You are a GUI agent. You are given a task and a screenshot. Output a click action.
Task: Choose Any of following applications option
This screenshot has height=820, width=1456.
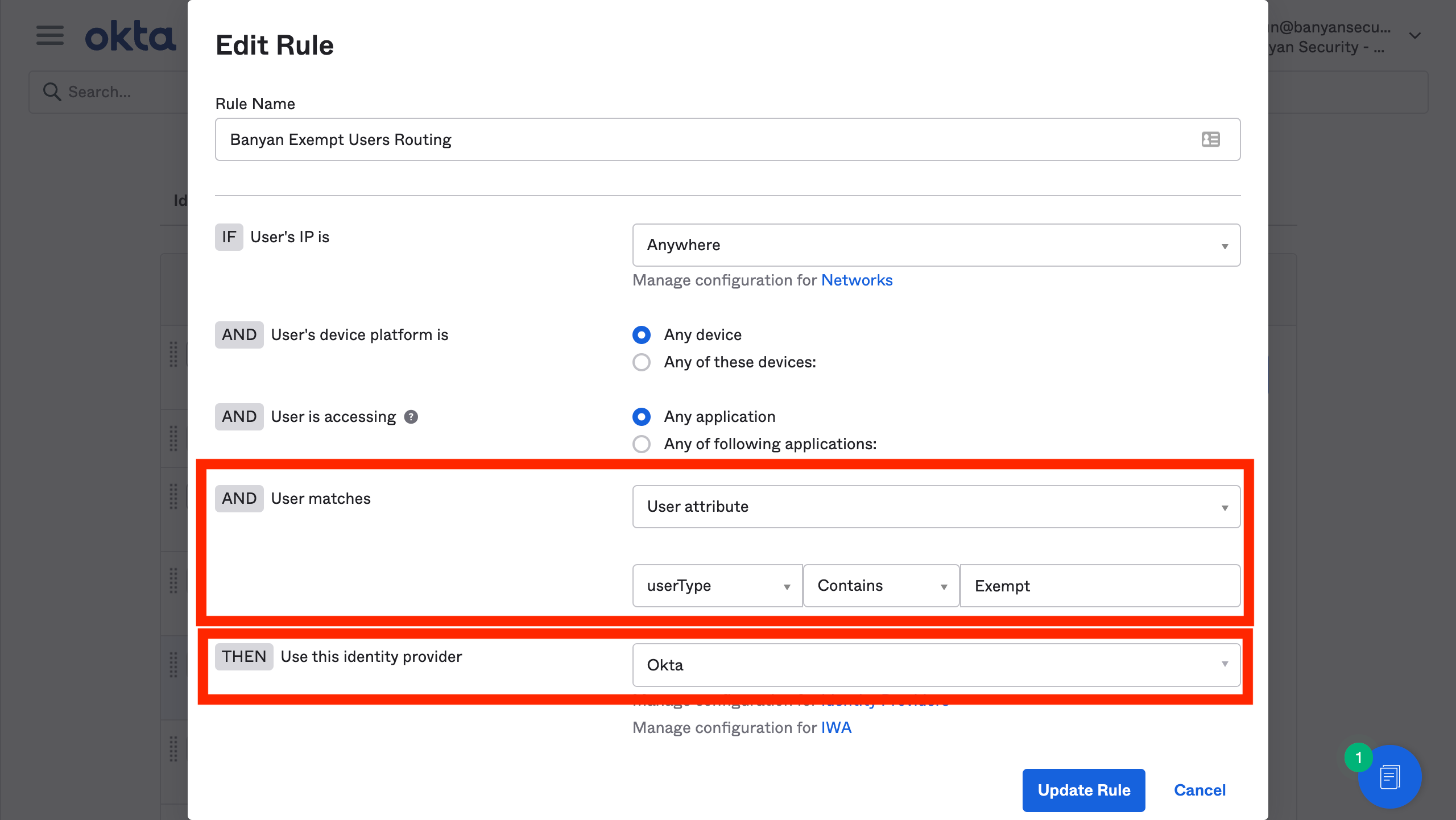click(642, 444)
